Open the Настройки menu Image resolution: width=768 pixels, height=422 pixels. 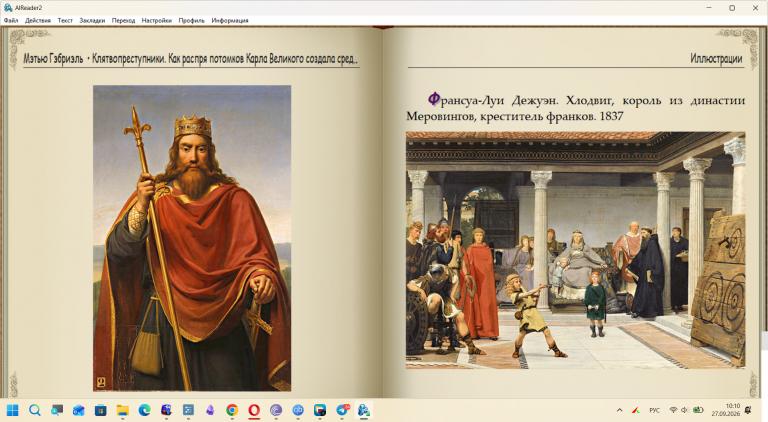click(x=157, y=21)
